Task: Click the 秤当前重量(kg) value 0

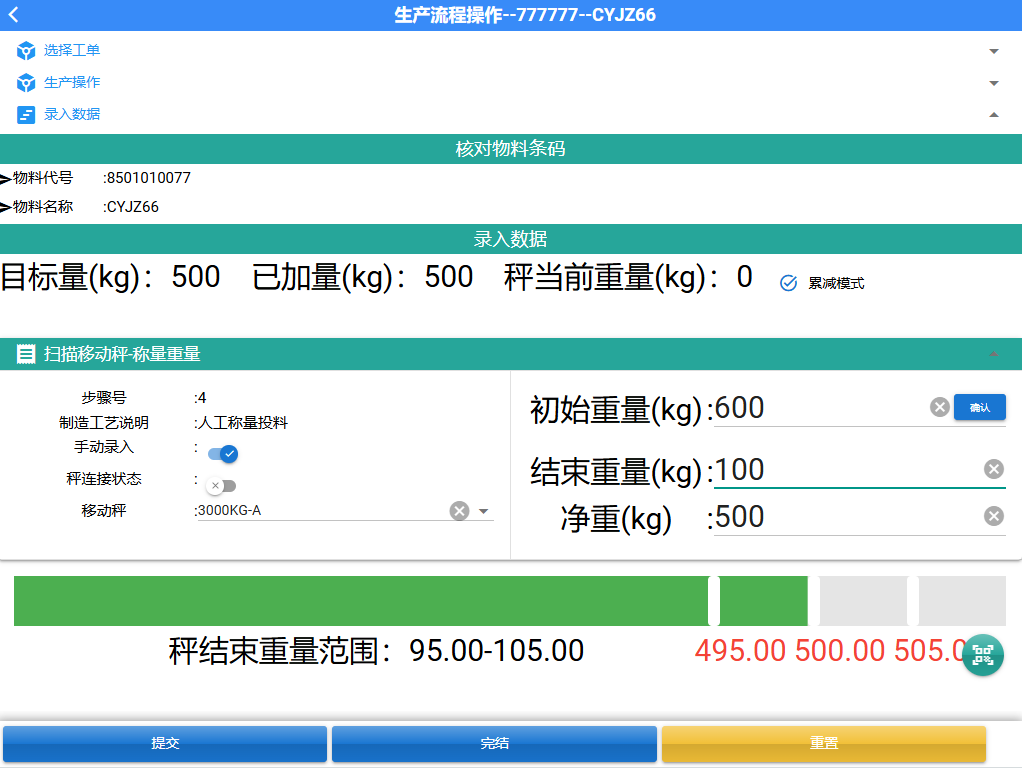Action: (x=744, y=277)
